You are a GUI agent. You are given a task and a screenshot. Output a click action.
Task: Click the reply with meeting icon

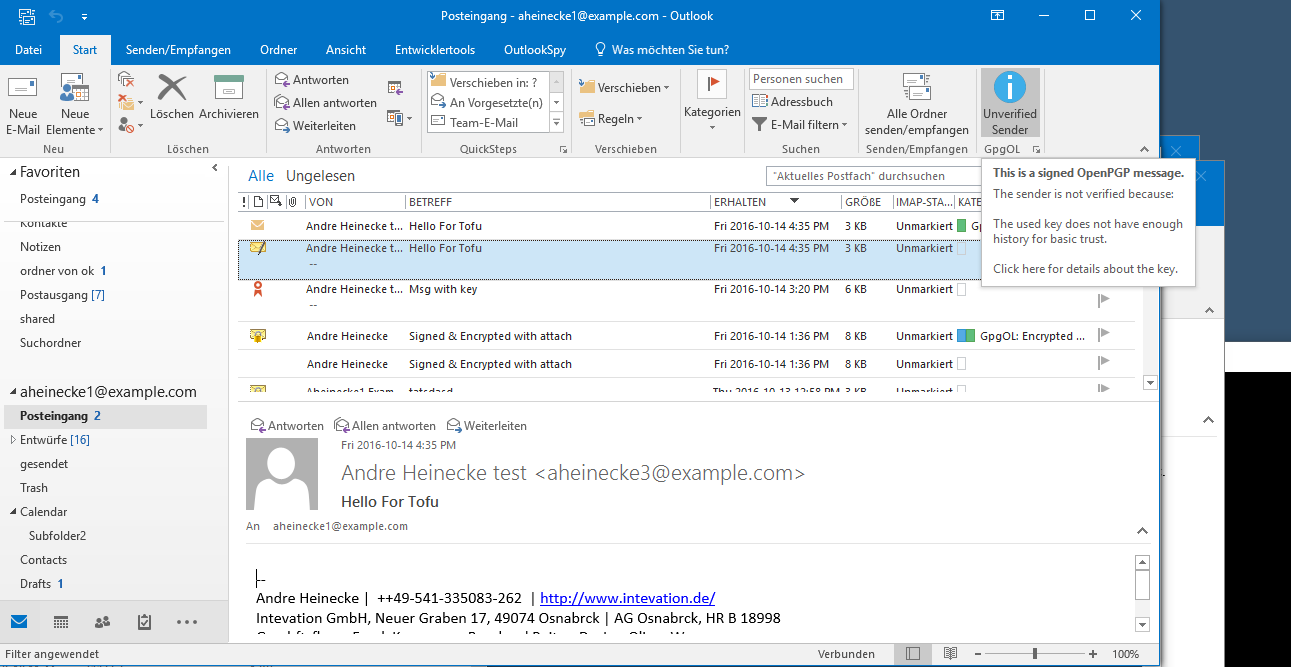[395, 87]
